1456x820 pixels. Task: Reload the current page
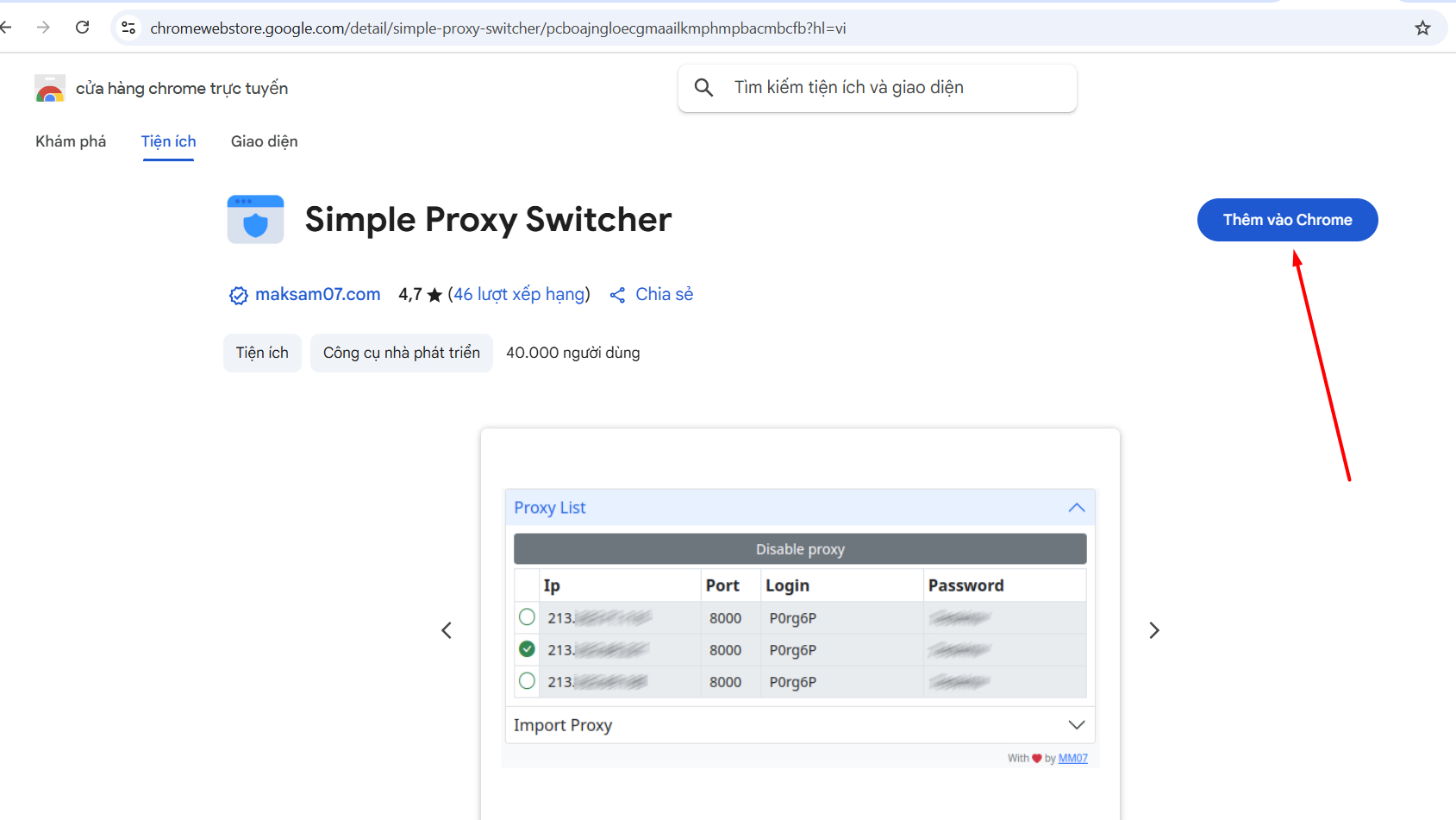(x=83, y=28)
